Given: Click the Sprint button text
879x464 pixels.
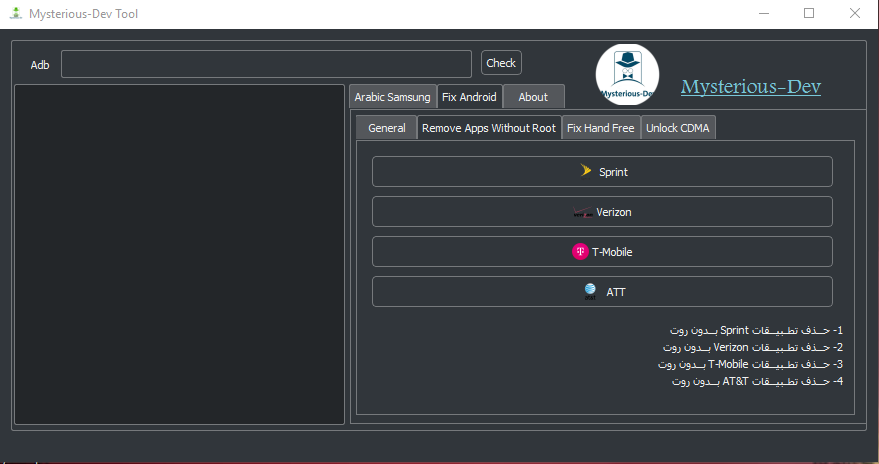Looking at the screenshot, I should (x=613, y=172).
